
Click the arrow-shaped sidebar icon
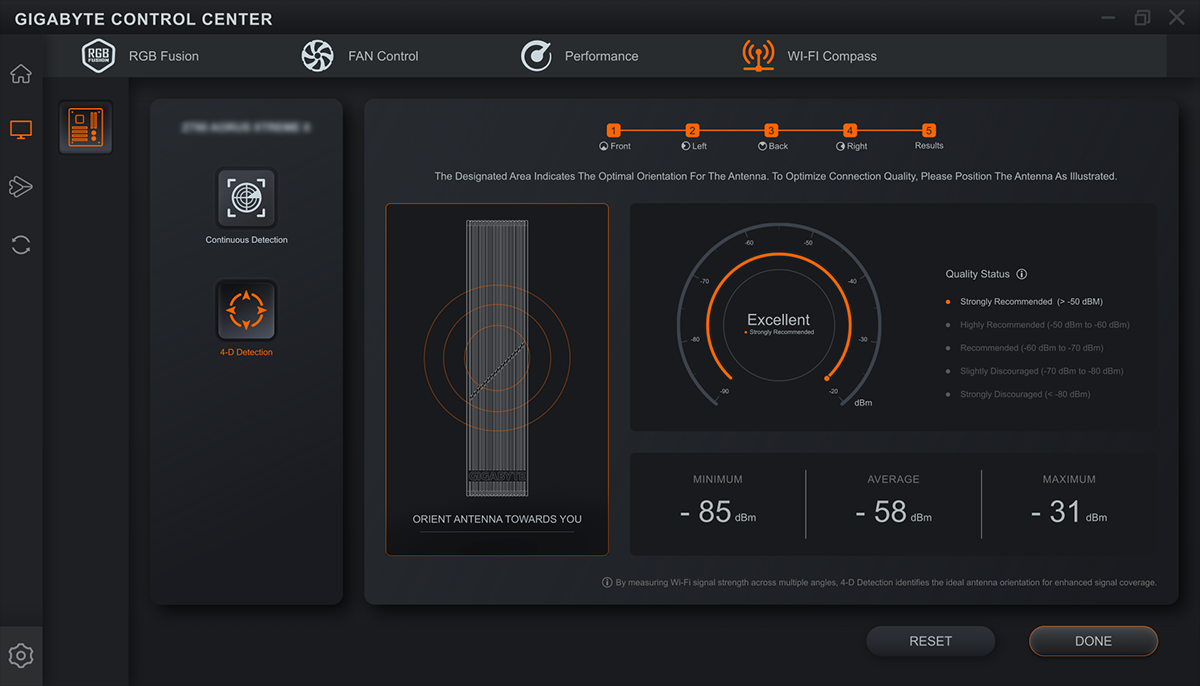(21, 187)
